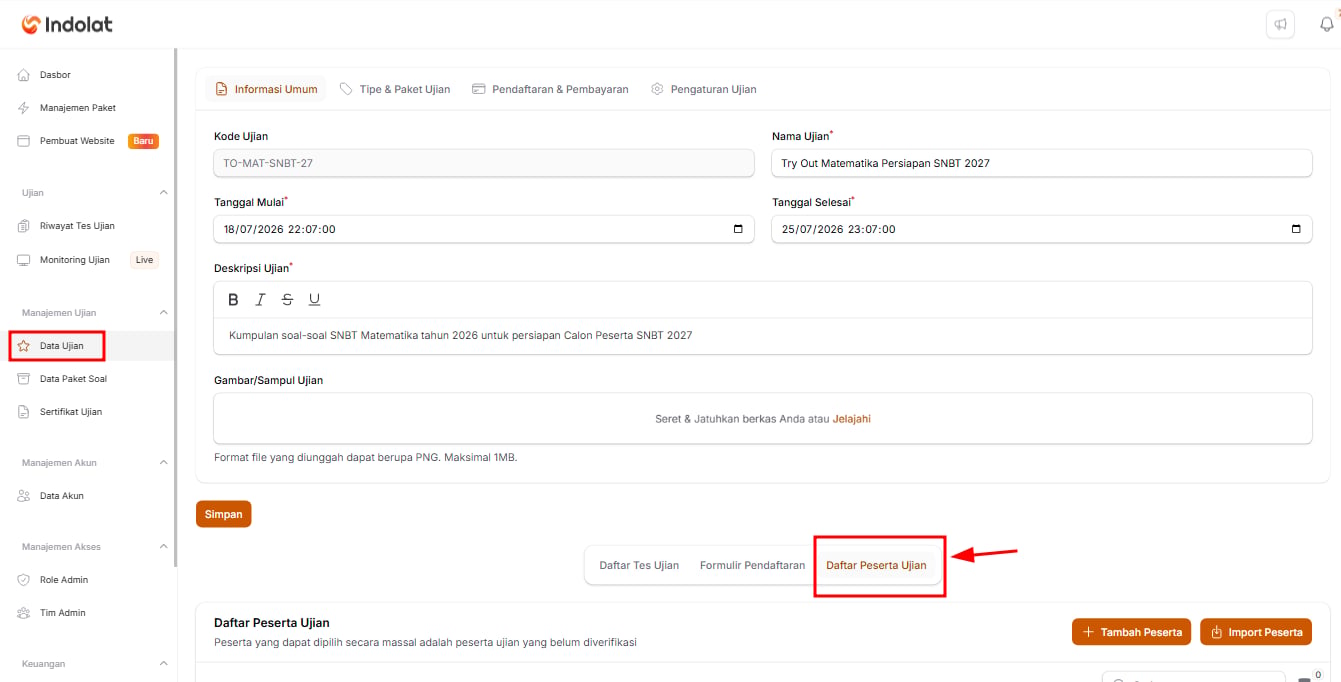Click into the Deskripsi Ujian text area
The height and width of the screenshot is (682, 1341).
763,336
